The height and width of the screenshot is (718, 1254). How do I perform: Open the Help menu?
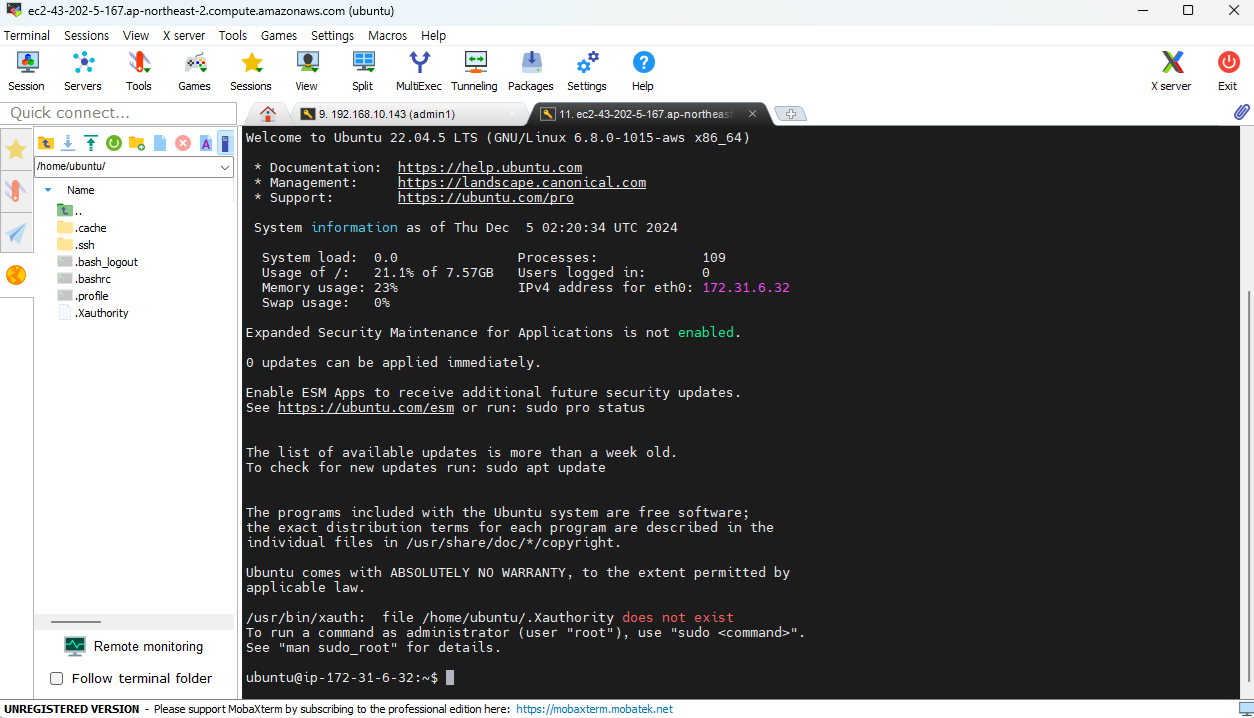pos(434,35)
